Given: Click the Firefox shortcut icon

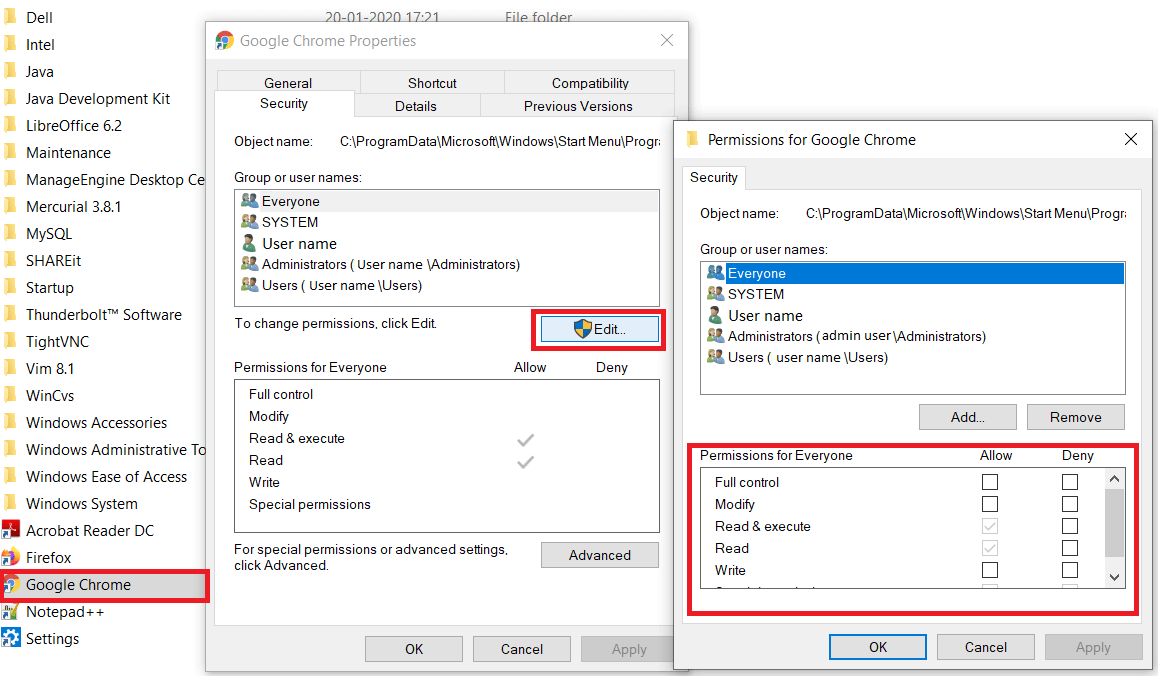Looking at the screenshot, I should click(x=10, y=558).
